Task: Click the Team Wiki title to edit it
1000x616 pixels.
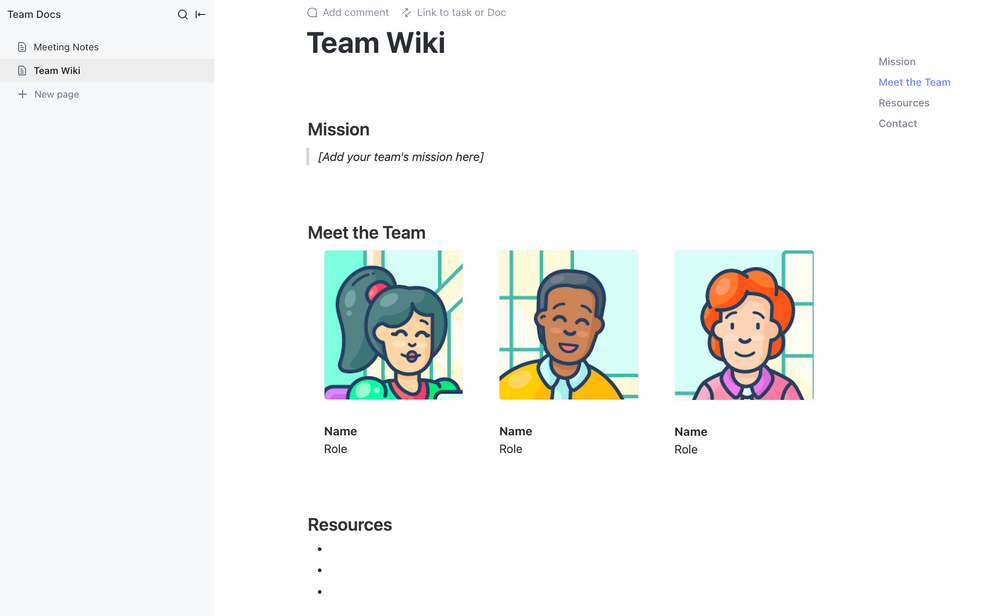Action: (x=376, y=43)
